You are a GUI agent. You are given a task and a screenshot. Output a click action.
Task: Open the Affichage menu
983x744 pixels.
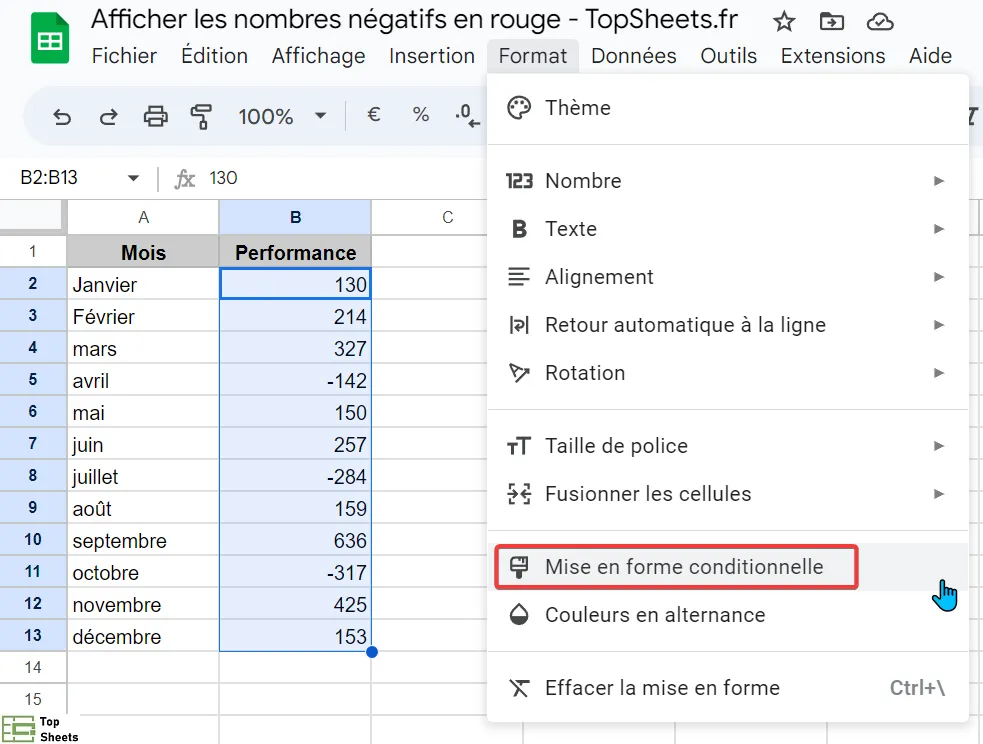click(x=318, y=56)
